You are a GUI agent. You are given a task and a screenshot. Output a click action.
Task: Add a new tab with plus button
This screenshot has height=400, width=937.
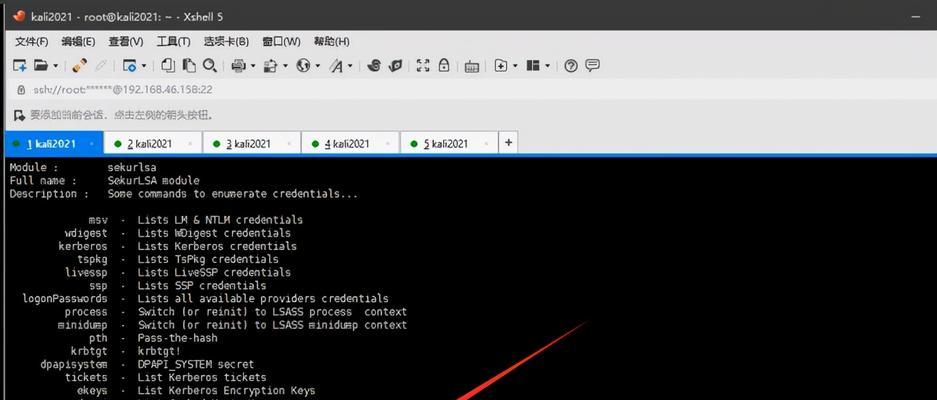tap(508, 143)
